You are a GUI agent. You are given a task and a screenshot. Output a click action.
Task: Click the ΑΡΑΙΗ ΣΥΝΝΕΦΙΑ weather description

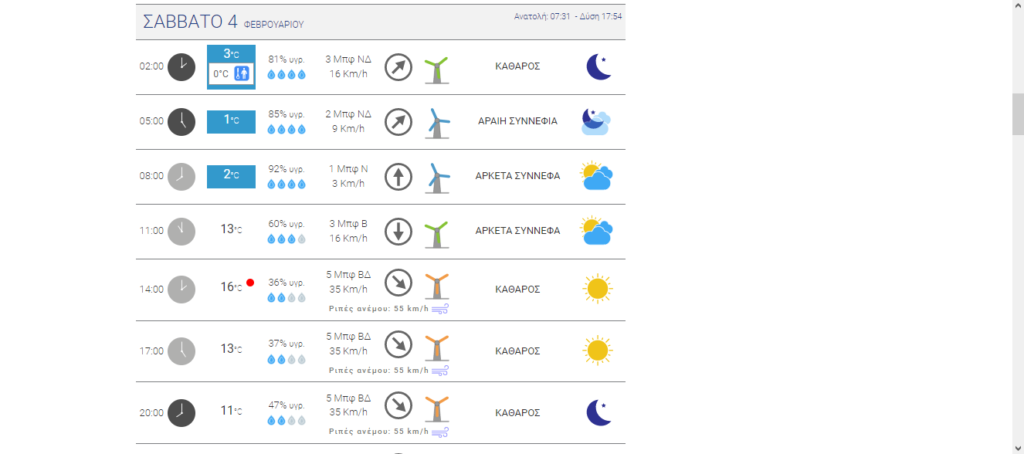(517, 122)
